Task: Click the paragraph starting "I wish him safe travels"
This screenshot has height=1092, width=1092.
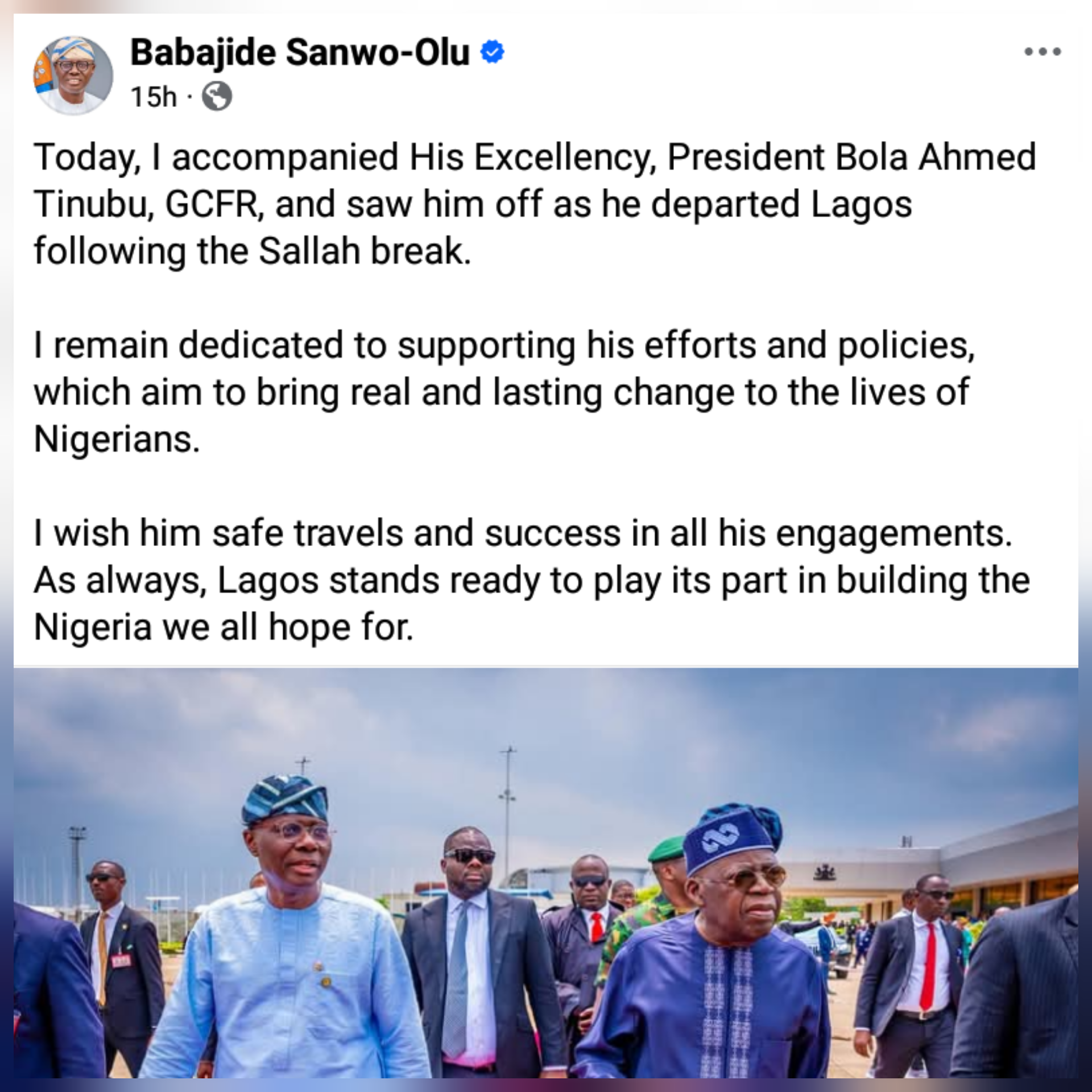Action: tap(532, 580)
